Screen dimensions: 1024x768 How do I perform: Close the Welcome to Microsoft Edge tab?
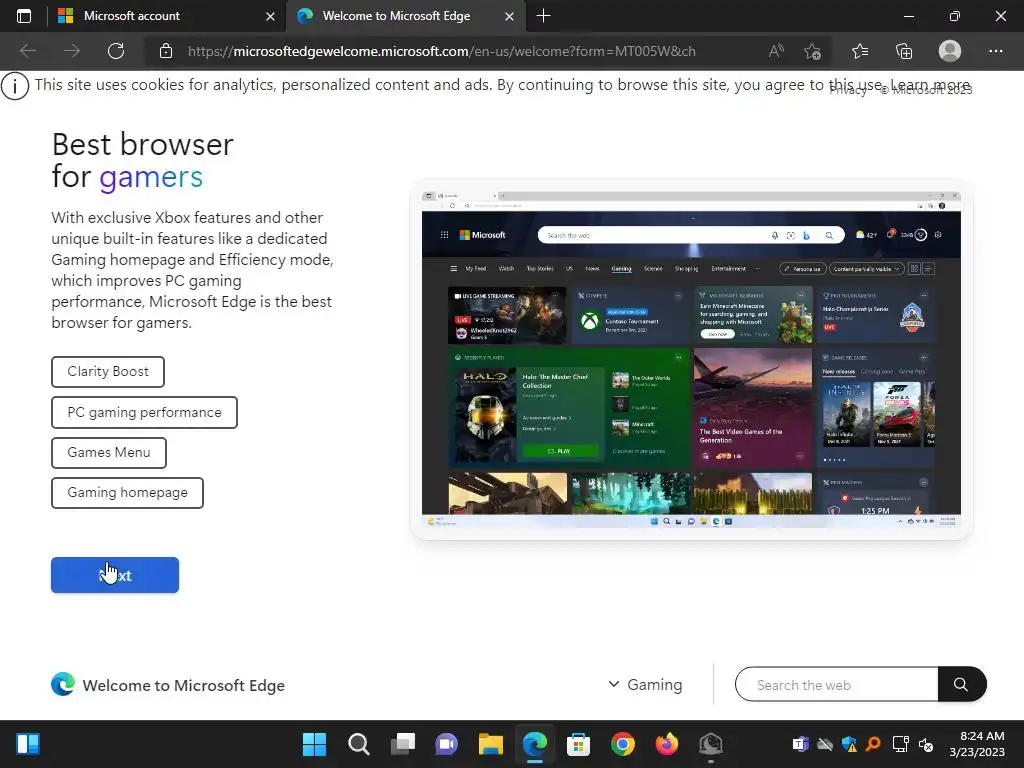tap(509, 16)
